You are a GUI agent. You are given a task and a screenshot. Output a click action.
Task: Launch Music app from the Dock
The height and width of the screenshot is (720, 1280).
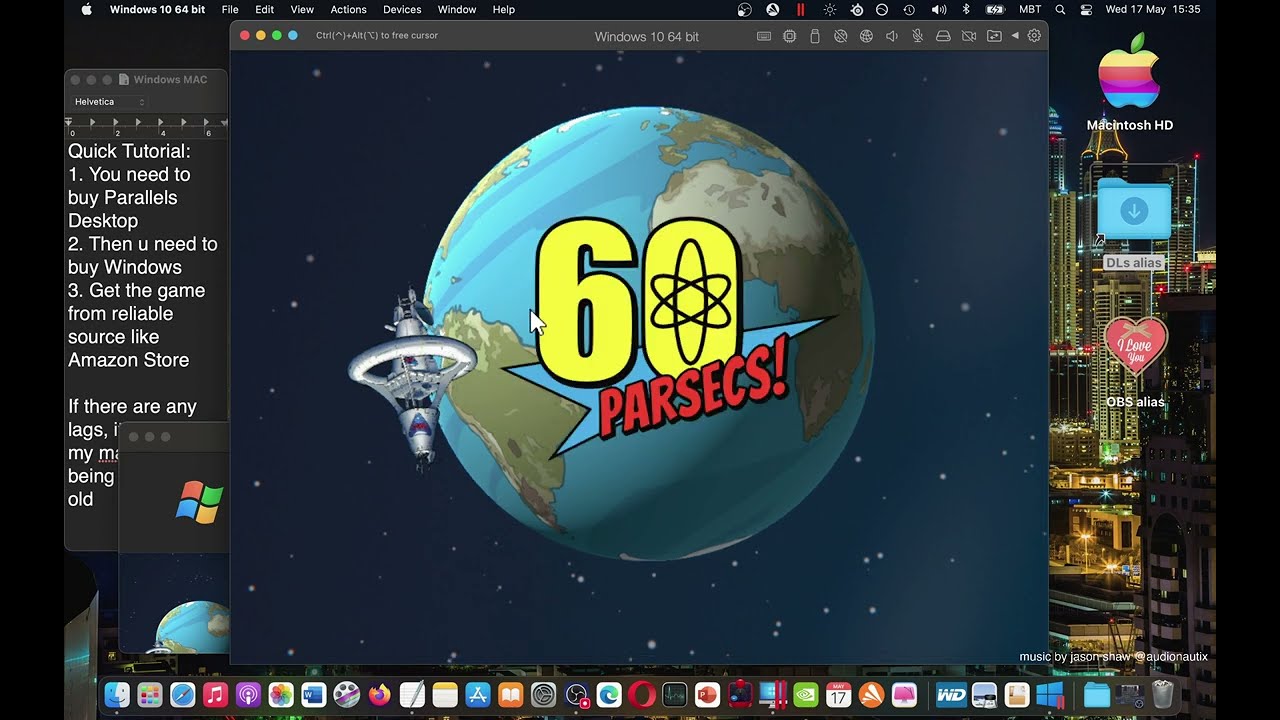point(215,694)
